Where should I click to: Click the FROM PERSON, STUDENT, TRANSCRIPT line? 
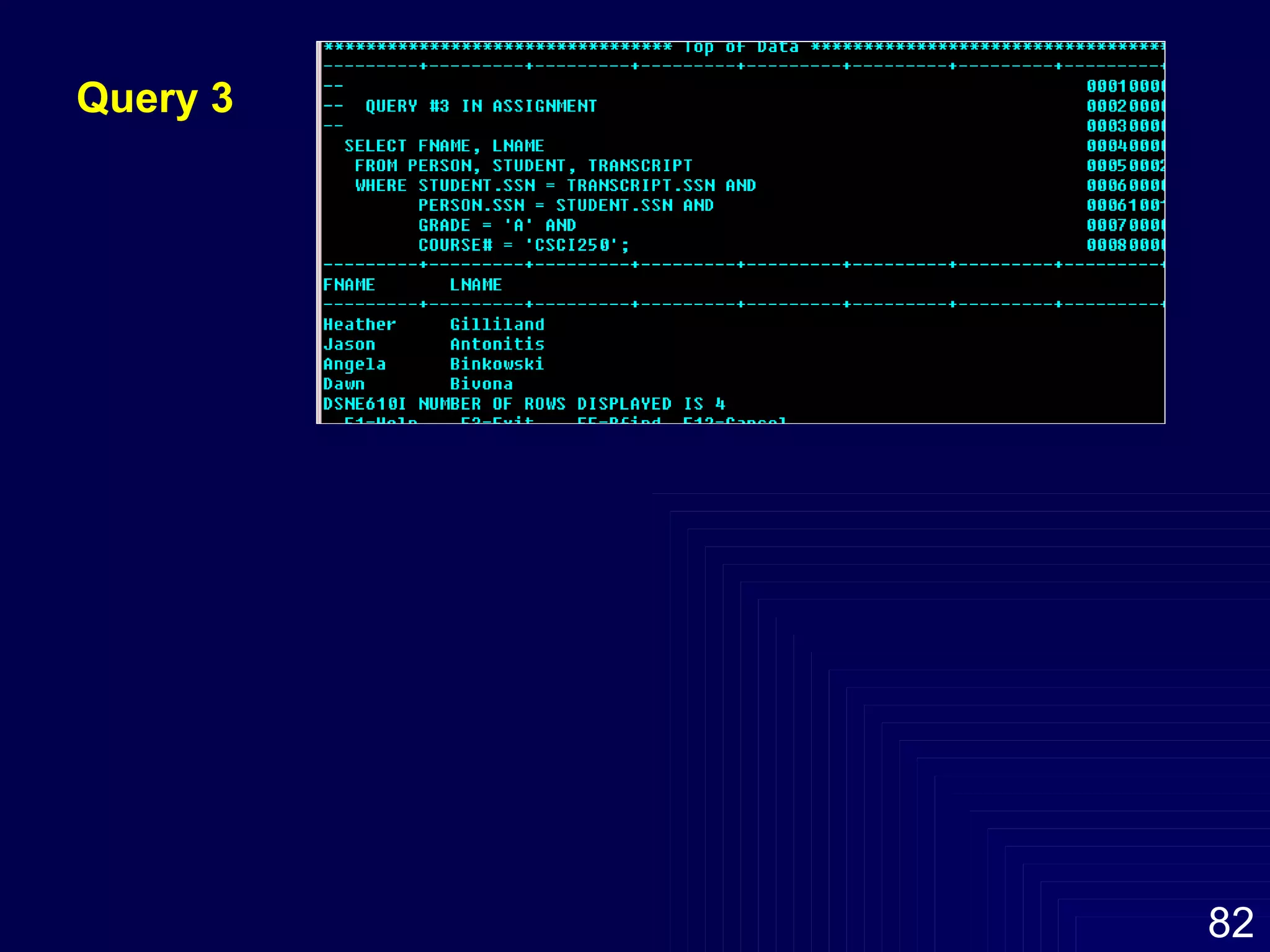(x=523, y=165)
